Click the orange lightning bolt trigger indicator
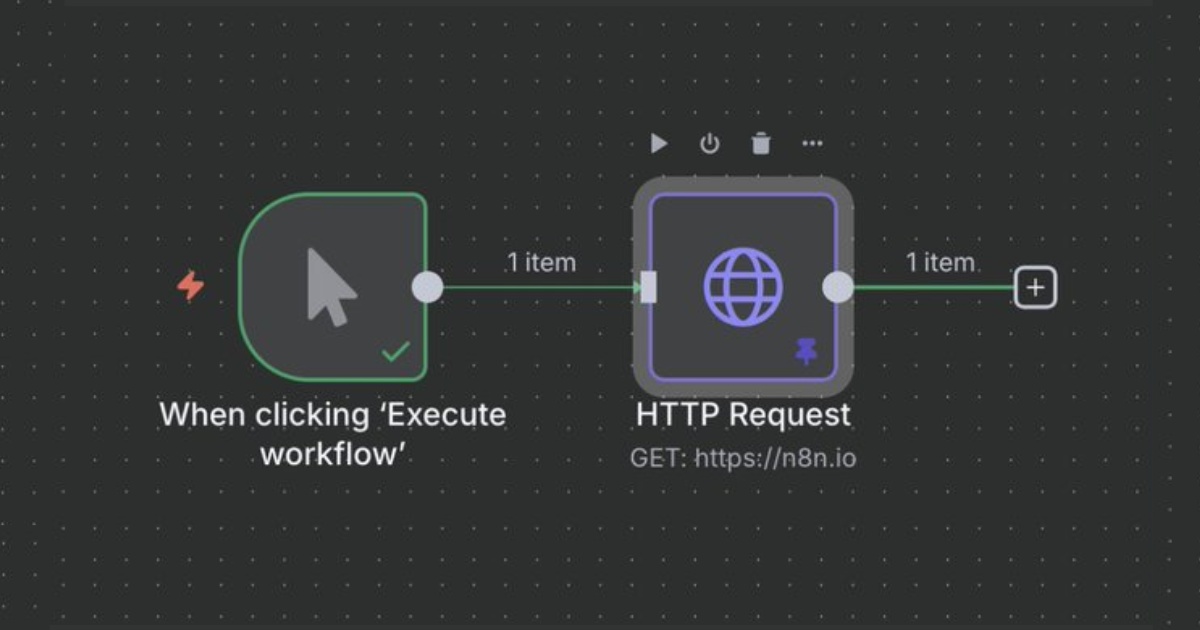Screen dimensions: 1200x630 (x=190, y=285)
